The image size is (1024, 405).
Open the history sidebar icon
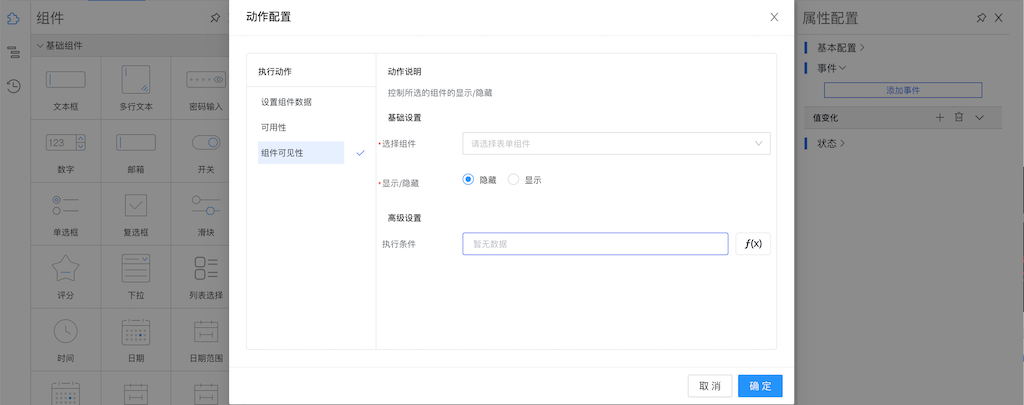(13, 86)
